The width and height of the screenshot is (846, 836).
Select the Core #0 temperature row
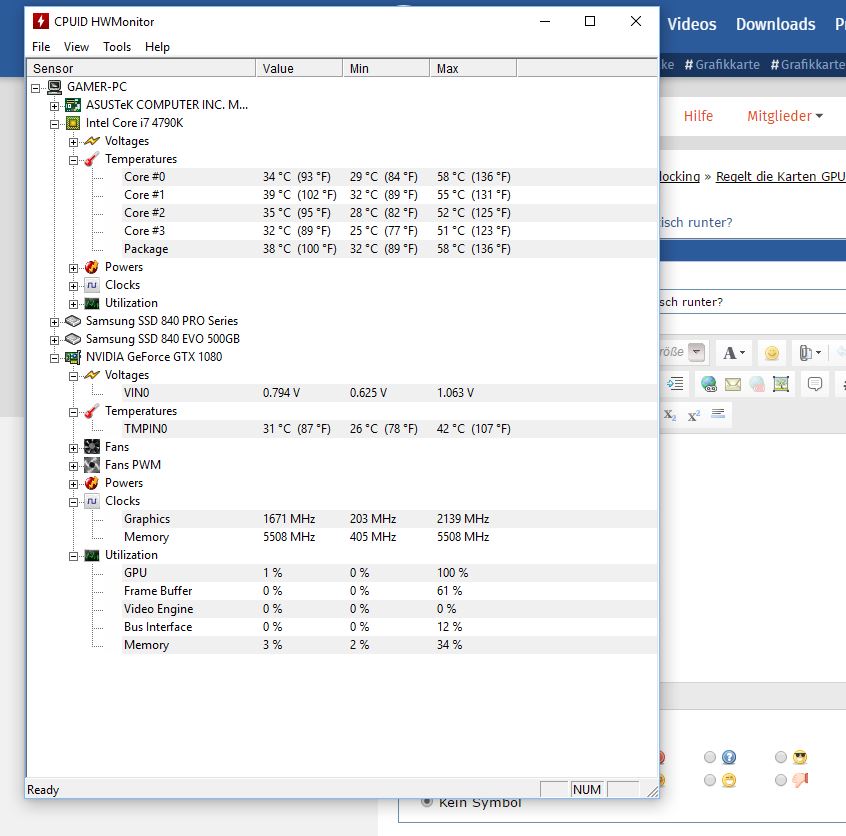point(389,177)
